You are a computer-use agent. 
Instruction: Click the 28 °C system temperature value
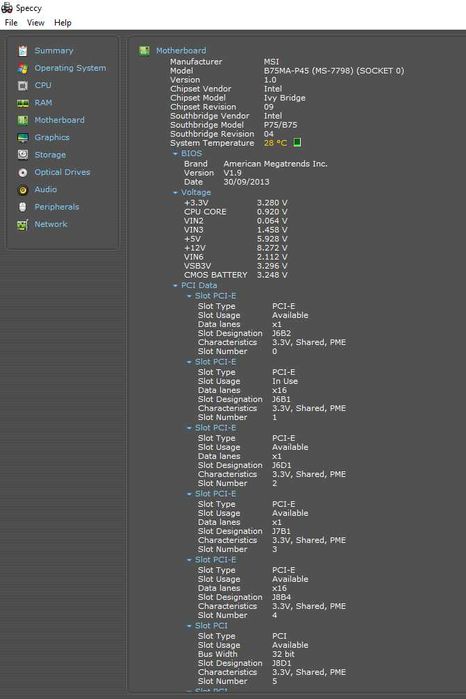pyautogui.click(x=275, y=143)
